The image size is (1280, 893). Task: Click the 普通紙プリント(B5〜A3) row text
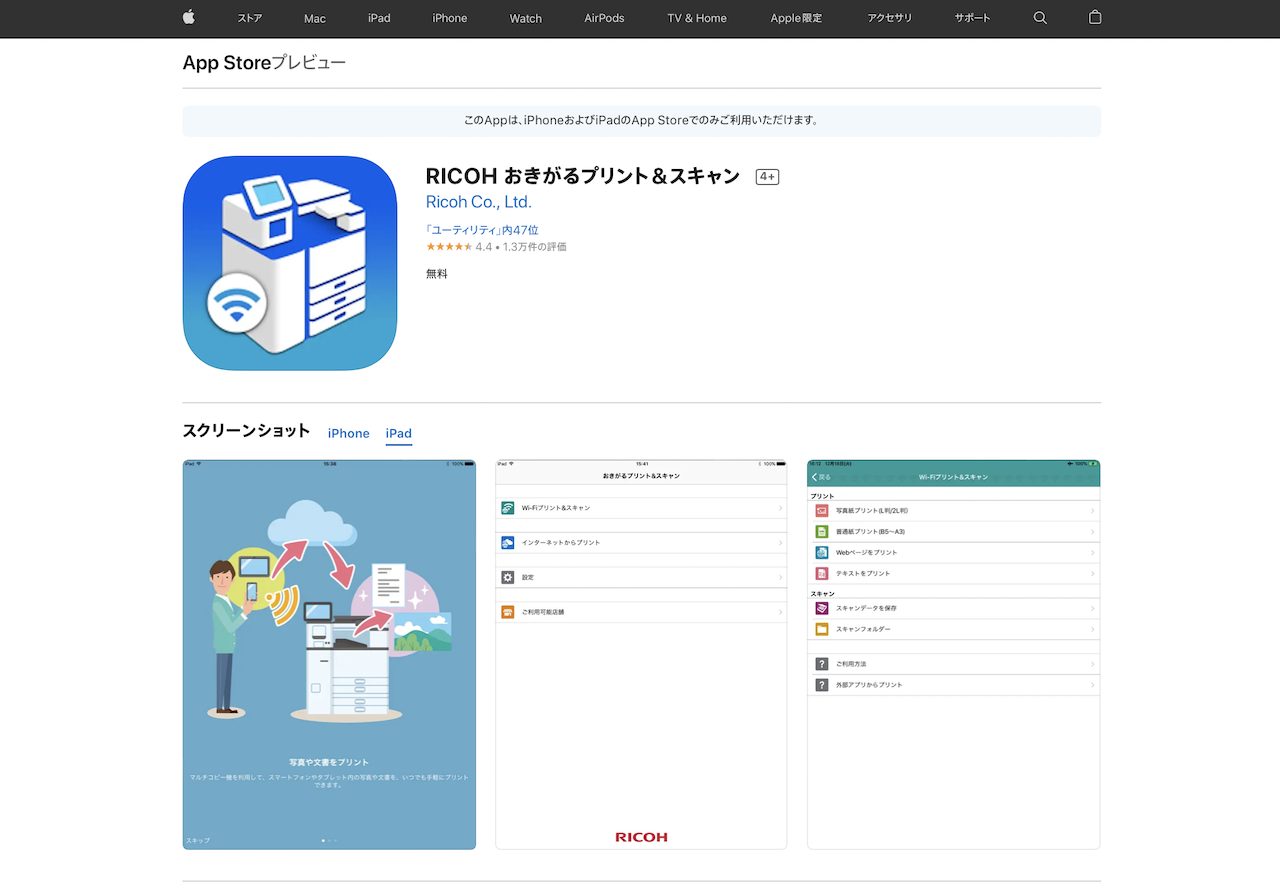[x=870, y=531]
